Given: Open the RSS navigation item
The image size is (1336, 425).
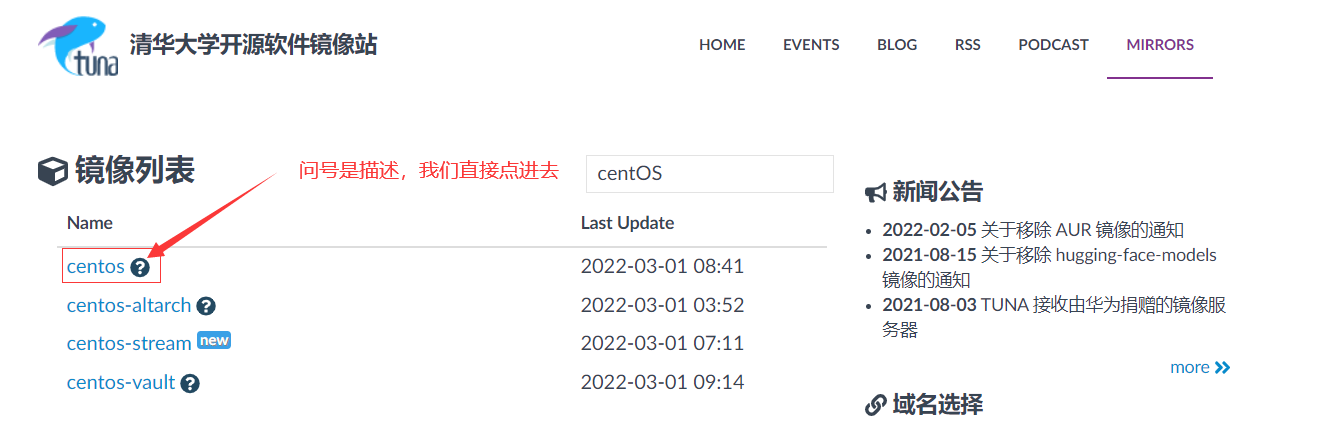Looking at the screenshot, I should click(x=968, y=45).
